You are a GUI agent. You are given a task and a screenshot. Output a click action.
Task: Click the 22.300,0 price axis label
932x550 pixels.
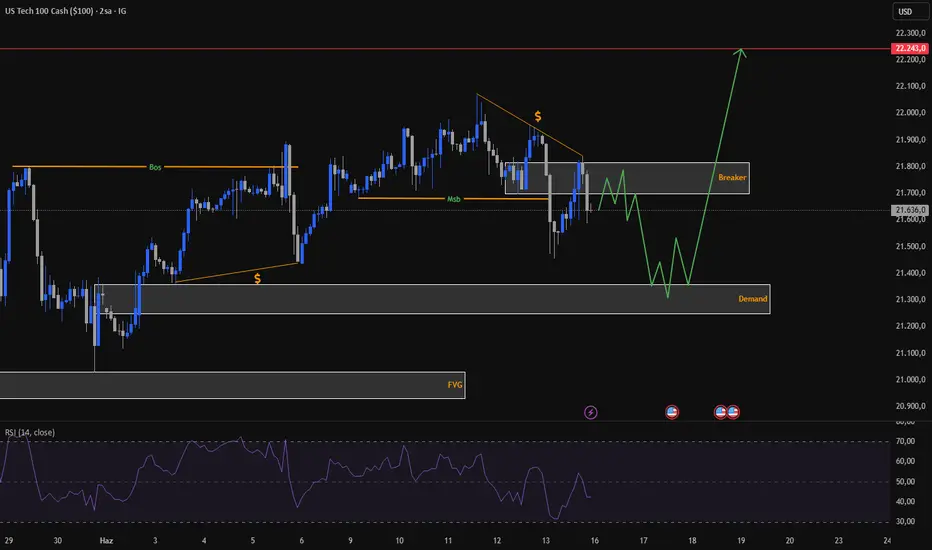[x=910, y=33]
